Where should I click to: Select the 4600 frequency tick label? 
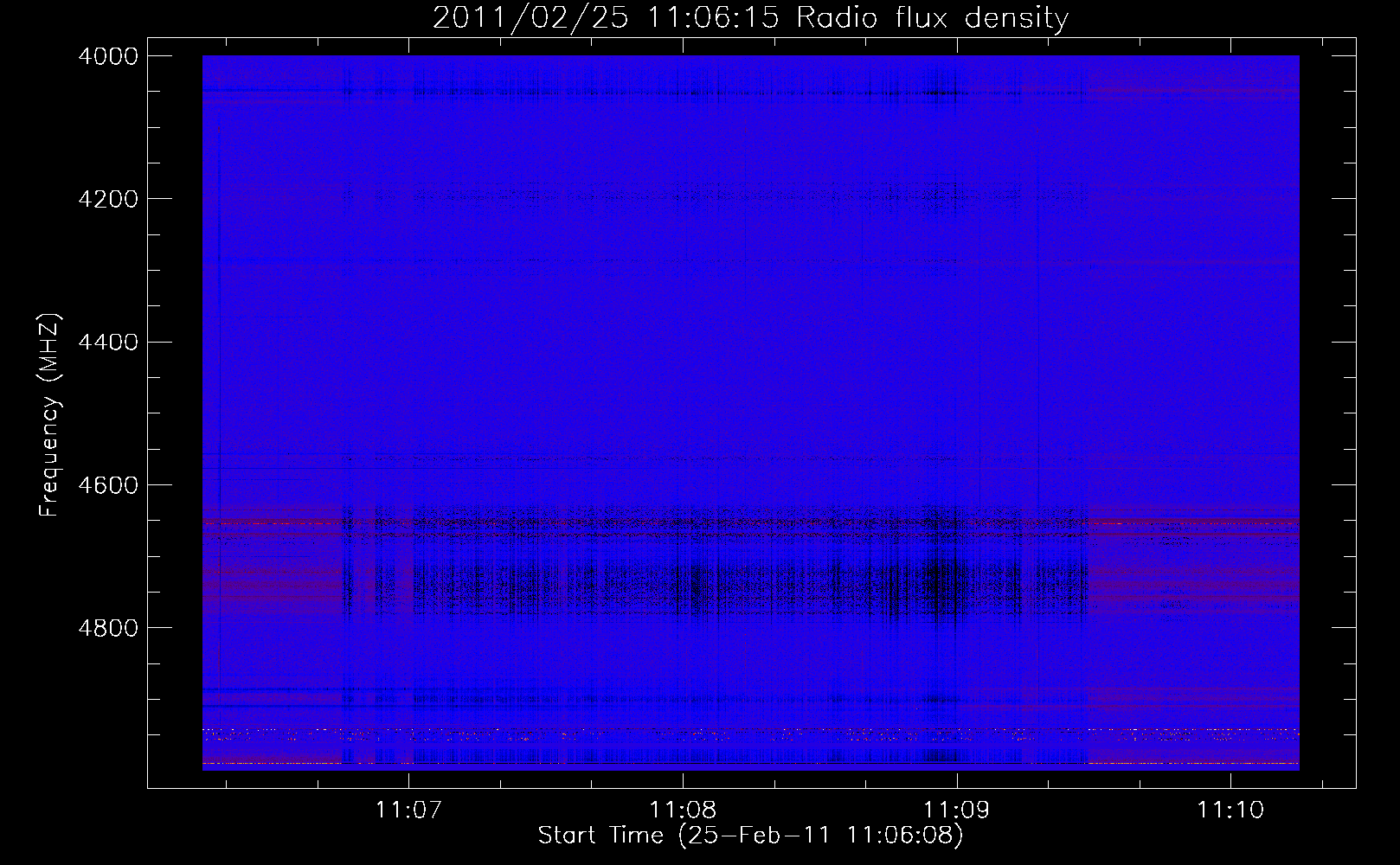click(108, 485)
